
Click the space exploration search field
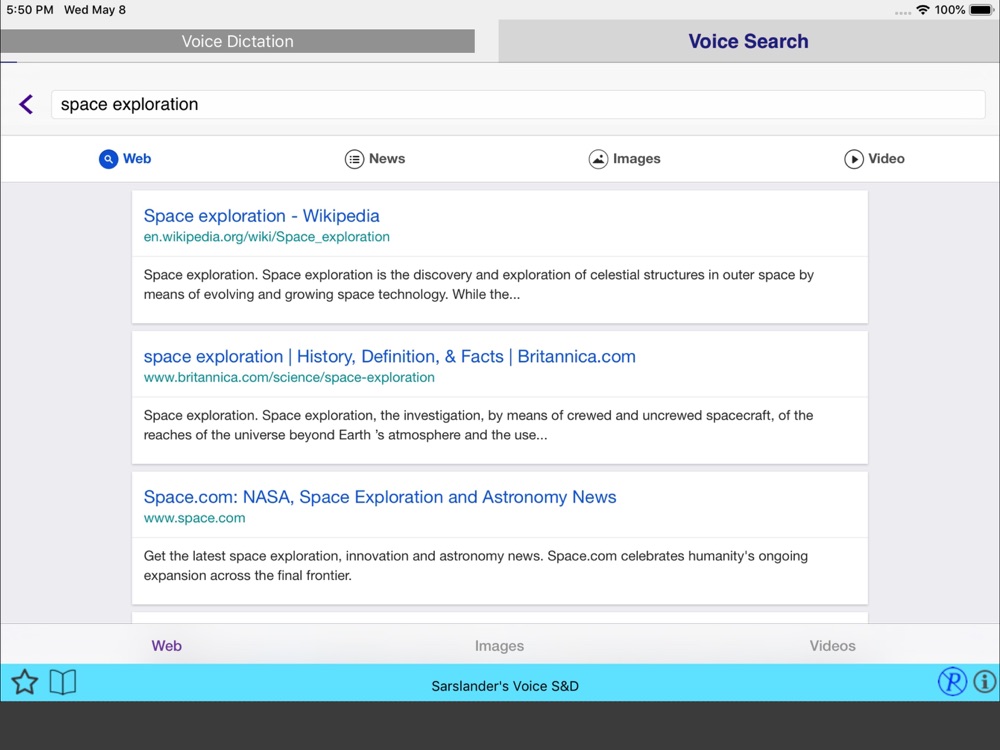point(518,105)
